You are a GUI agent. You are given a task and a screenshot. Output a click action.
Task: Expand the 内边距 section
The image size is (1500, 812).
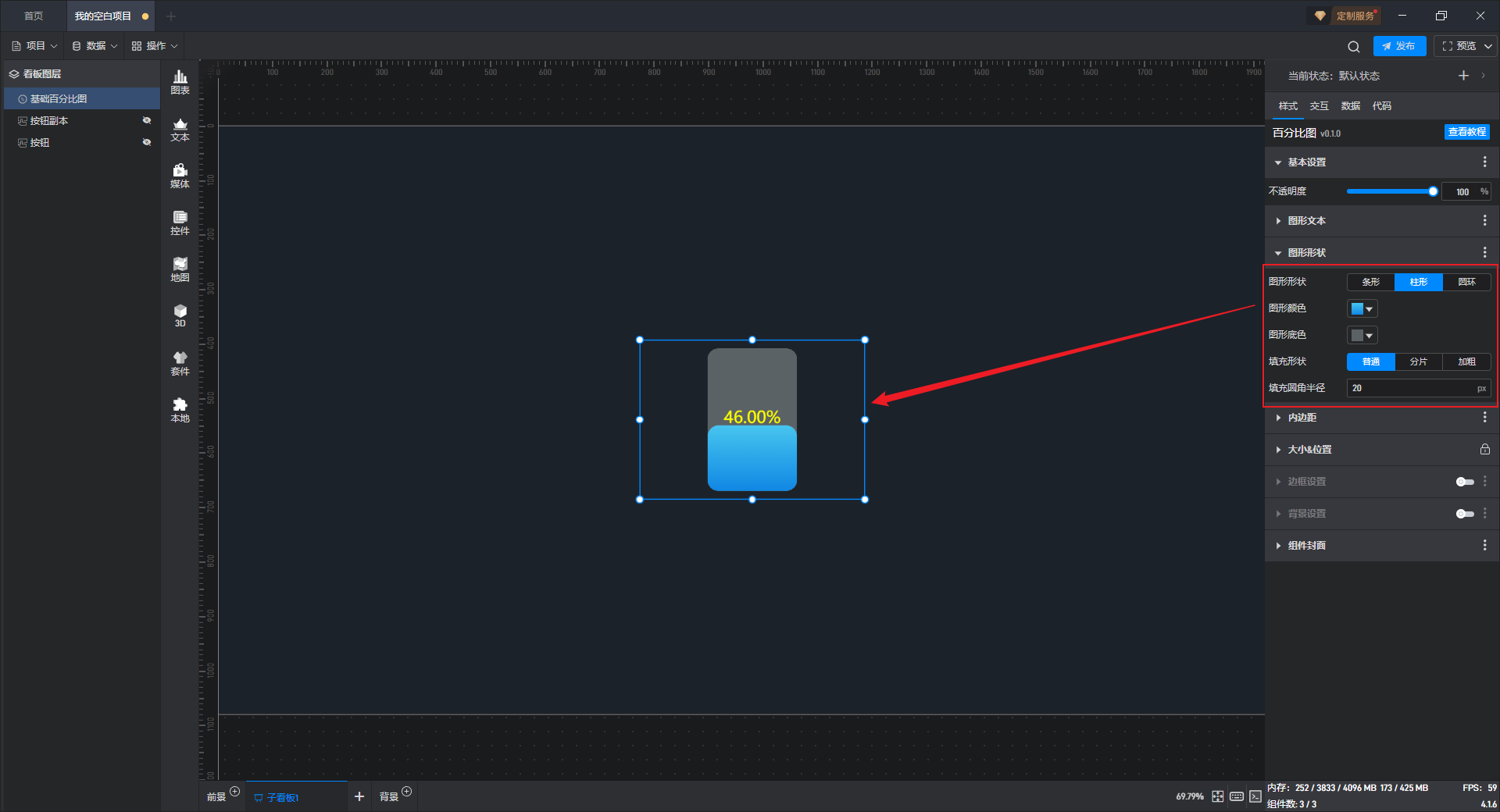pyautogui.click(x=1278, y=418)
